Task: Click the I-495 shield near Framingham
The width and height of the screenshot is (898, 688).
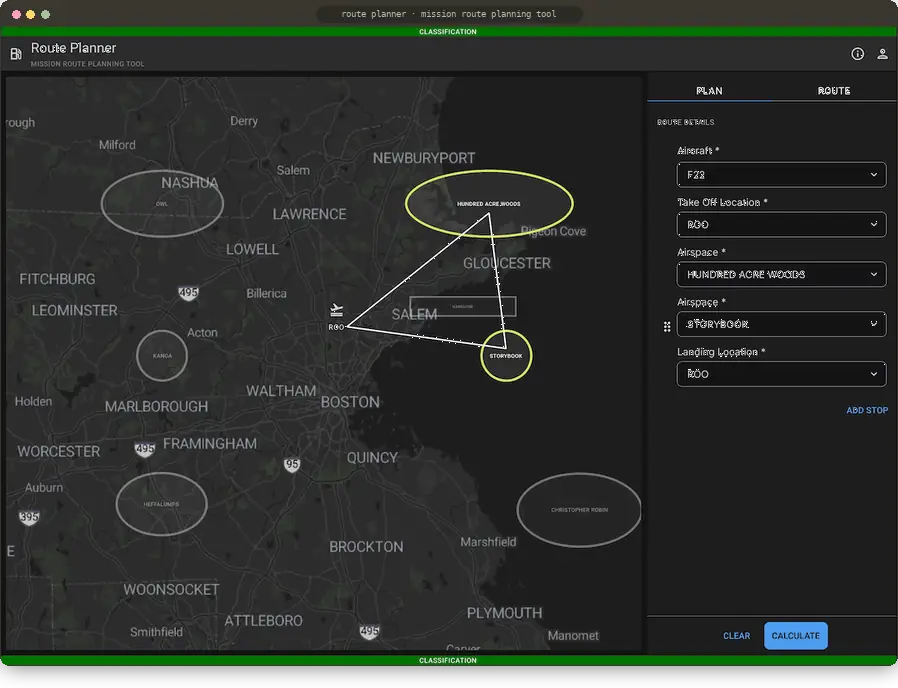Action: 145,449
